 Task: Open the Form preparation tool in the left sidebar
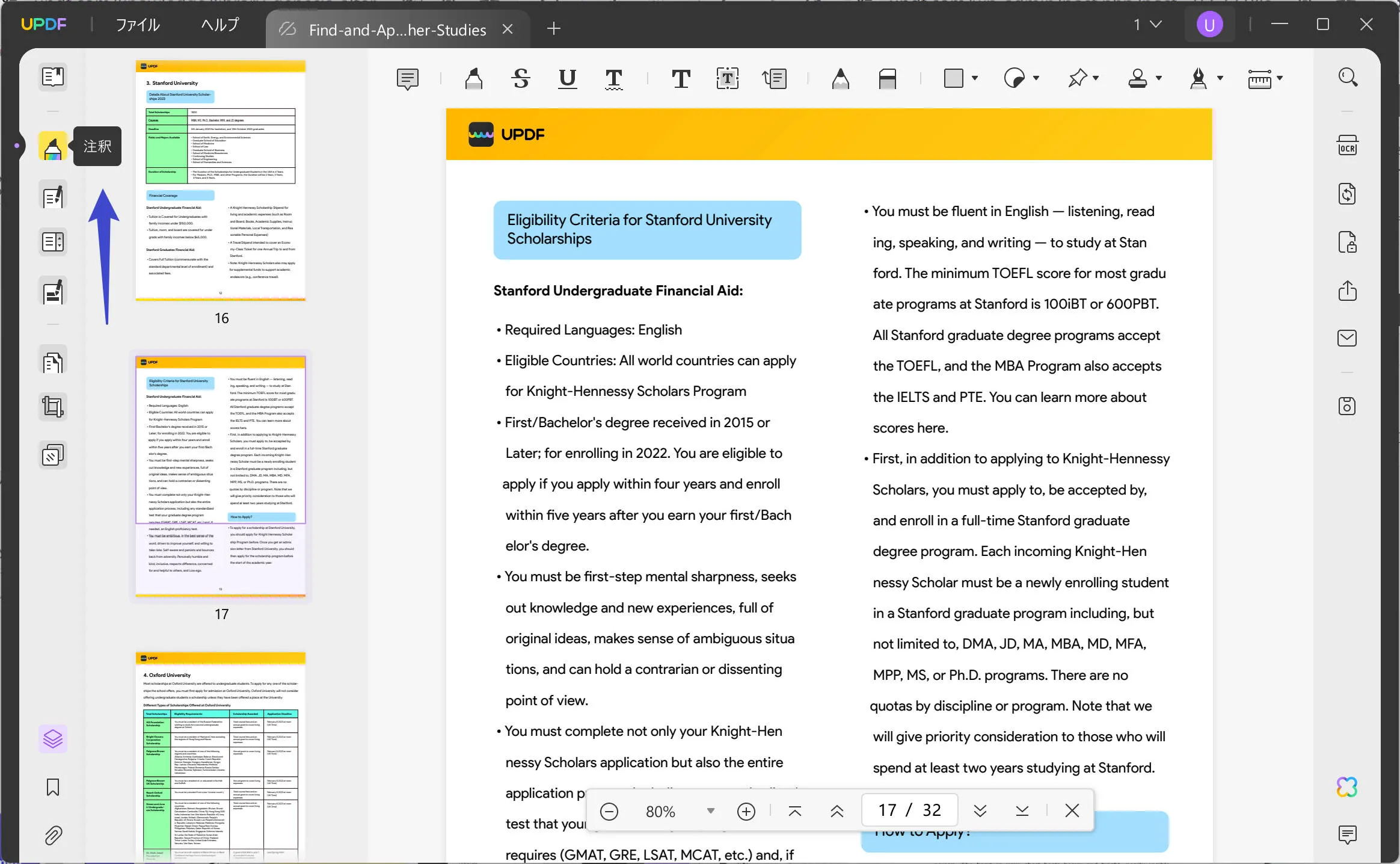[x=53, y=242]
